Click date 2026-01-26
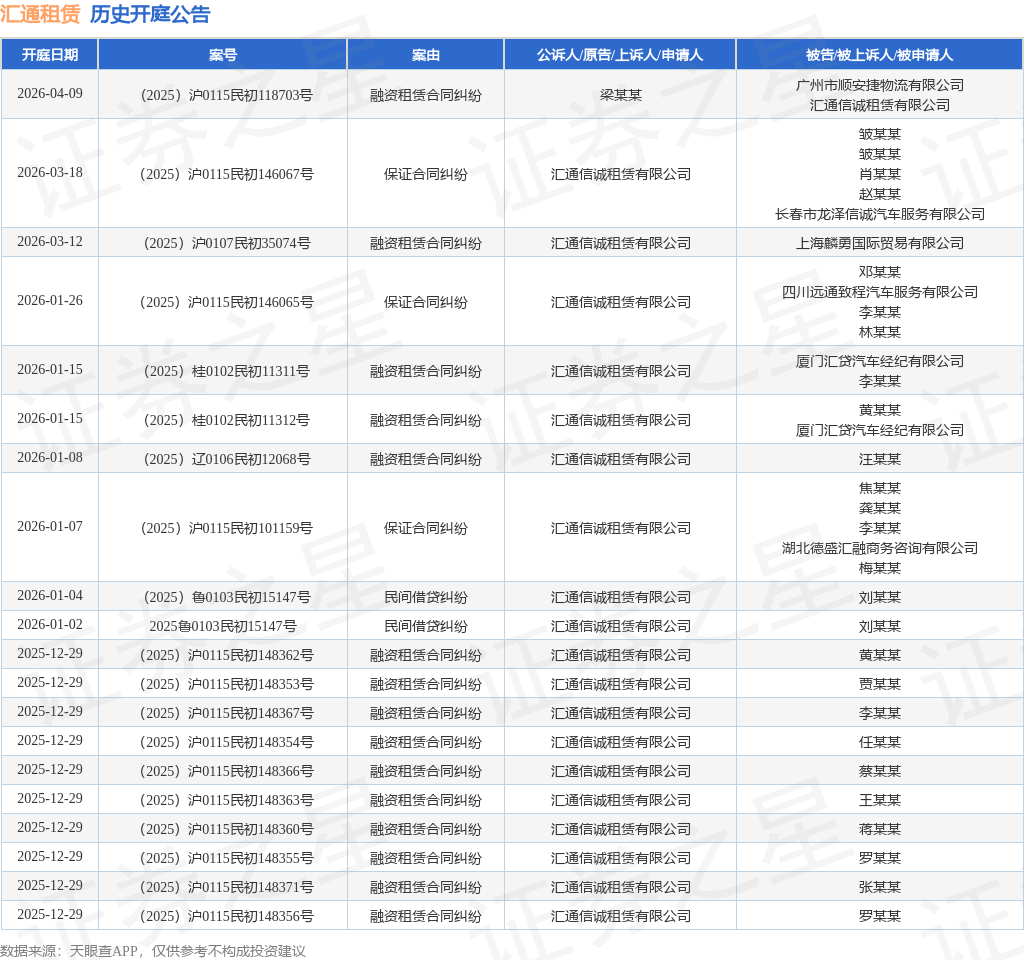1024x960 pixels. pos(50,300)
